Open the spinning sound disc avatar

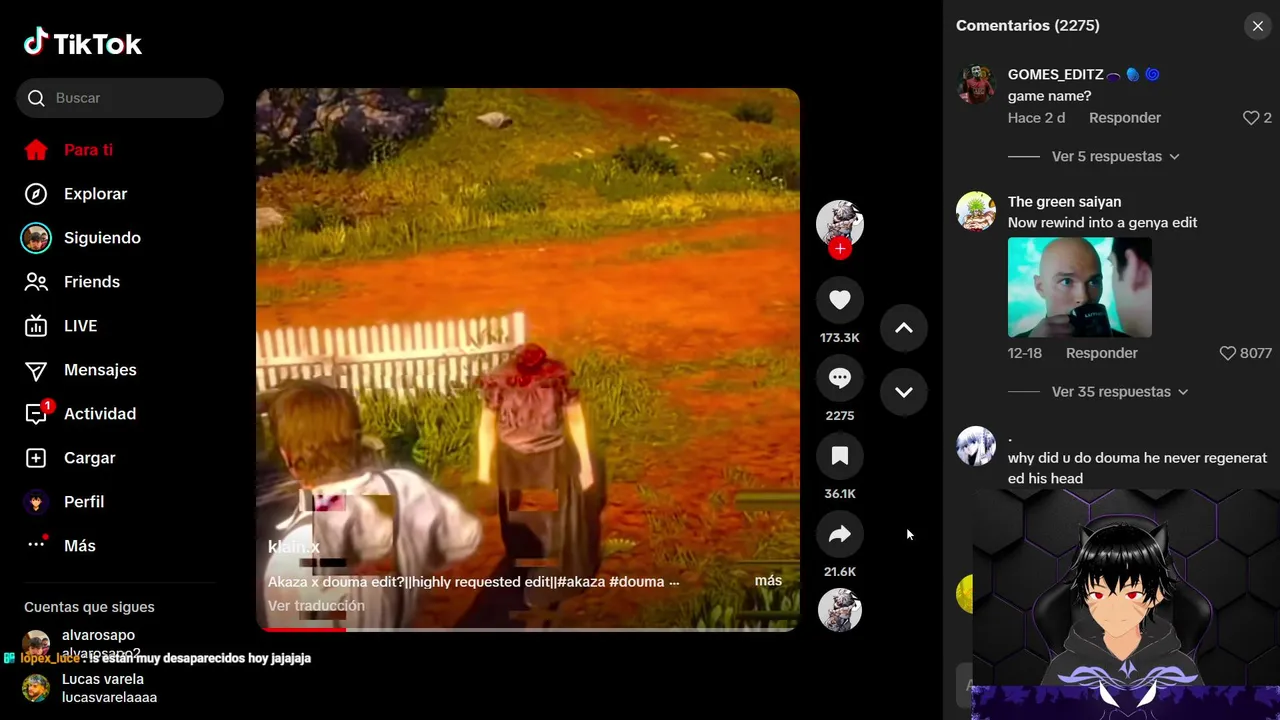coord(840,610)
